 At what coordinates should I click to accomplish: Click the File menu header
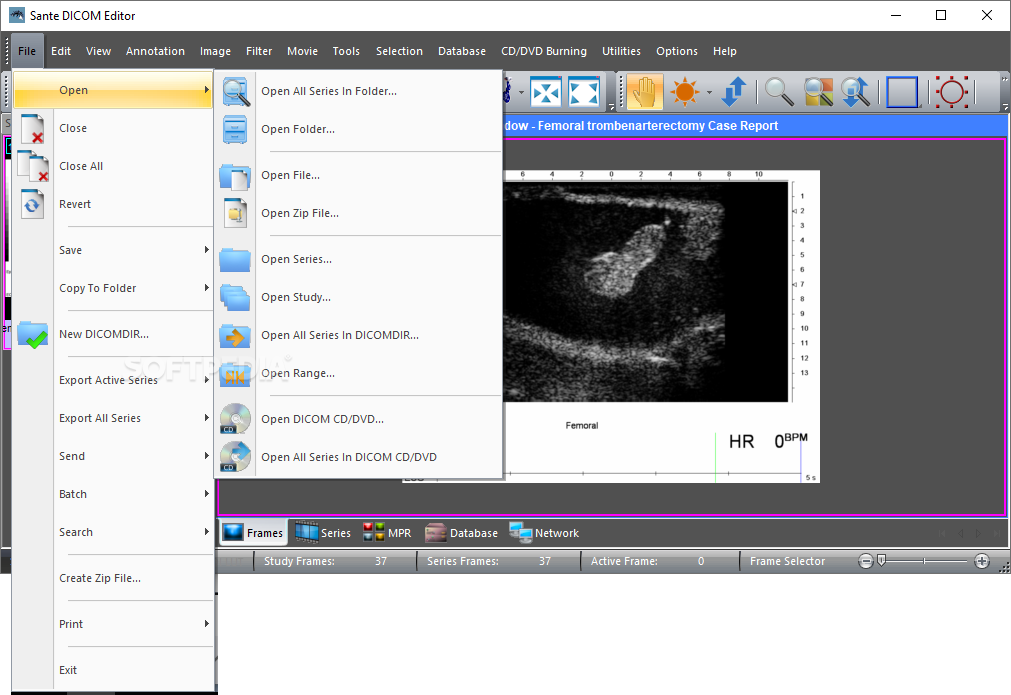click(26, 51)
